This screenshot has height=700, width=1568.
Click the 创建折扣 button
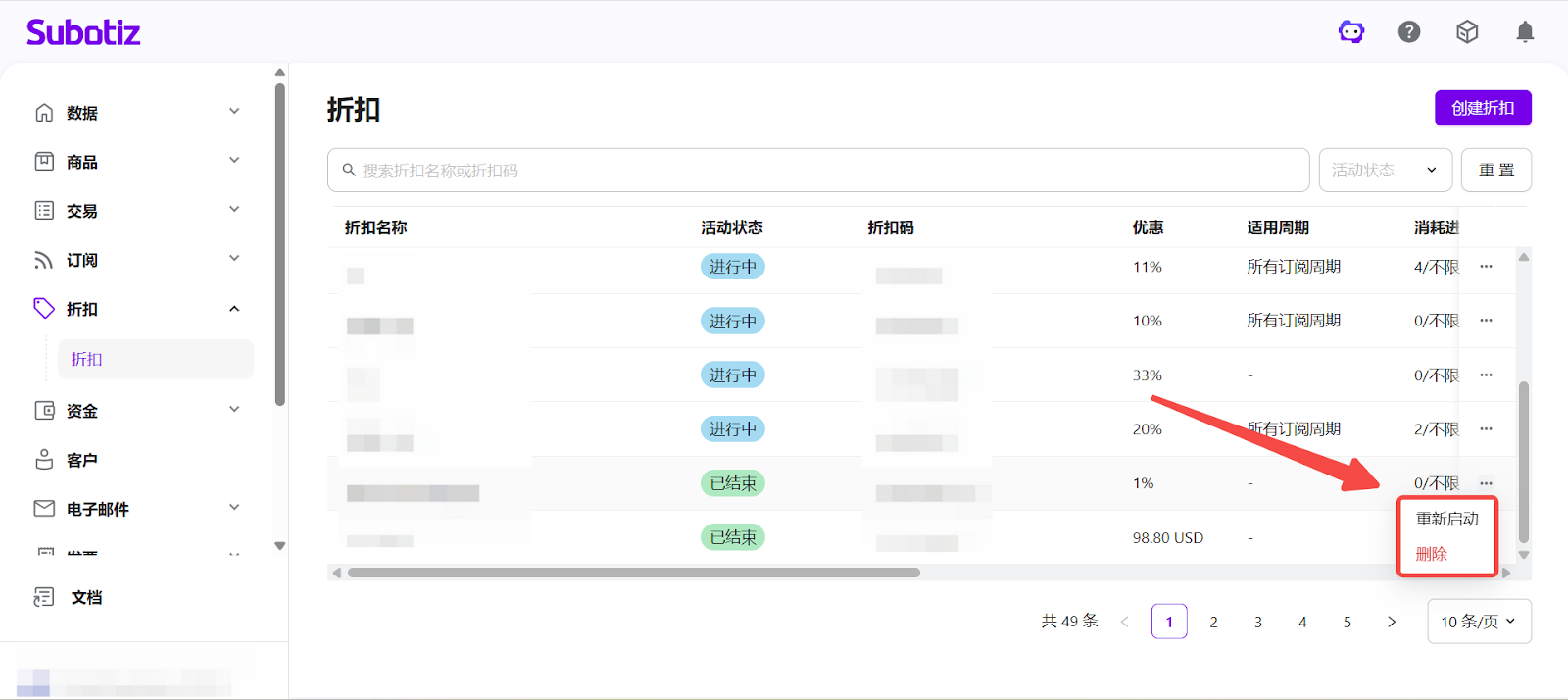pyautogui.click(x=1483, y=108)
